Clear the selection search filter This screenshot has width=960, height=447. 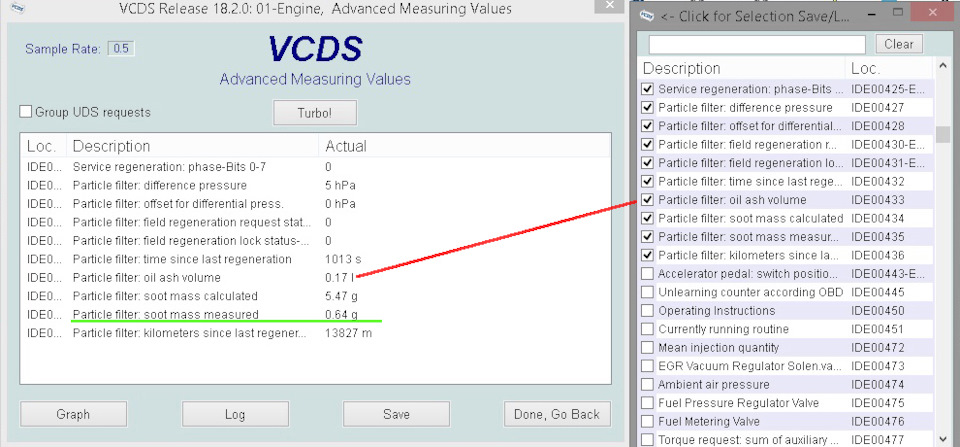(x=899, y=44)
